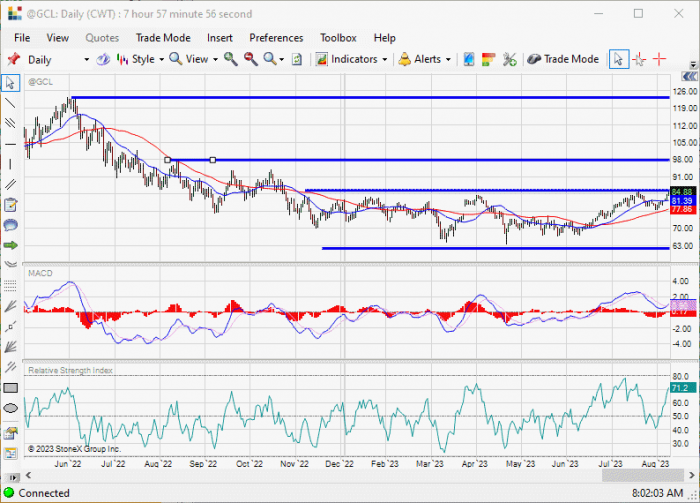Select the large red crosshair mode

pos(659,59)
